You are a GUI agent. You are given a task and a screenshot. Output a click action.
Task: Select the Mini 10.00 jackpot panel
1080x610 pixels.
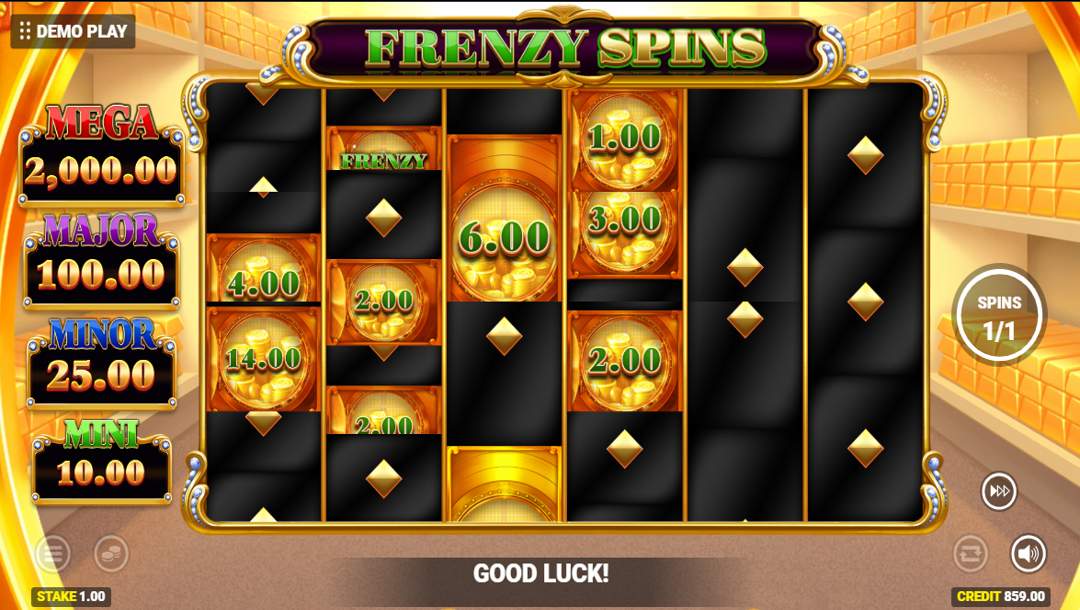pyautogui.click(x=102, y=461)
